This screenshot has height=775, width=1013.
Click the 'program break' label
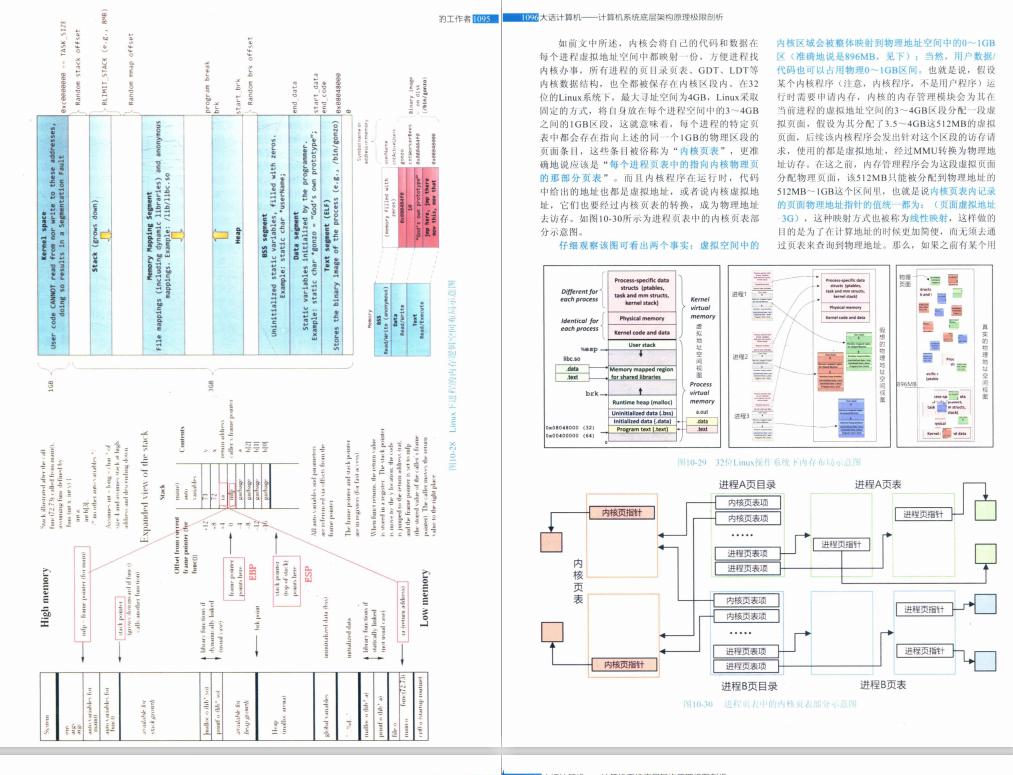(207, 86)
